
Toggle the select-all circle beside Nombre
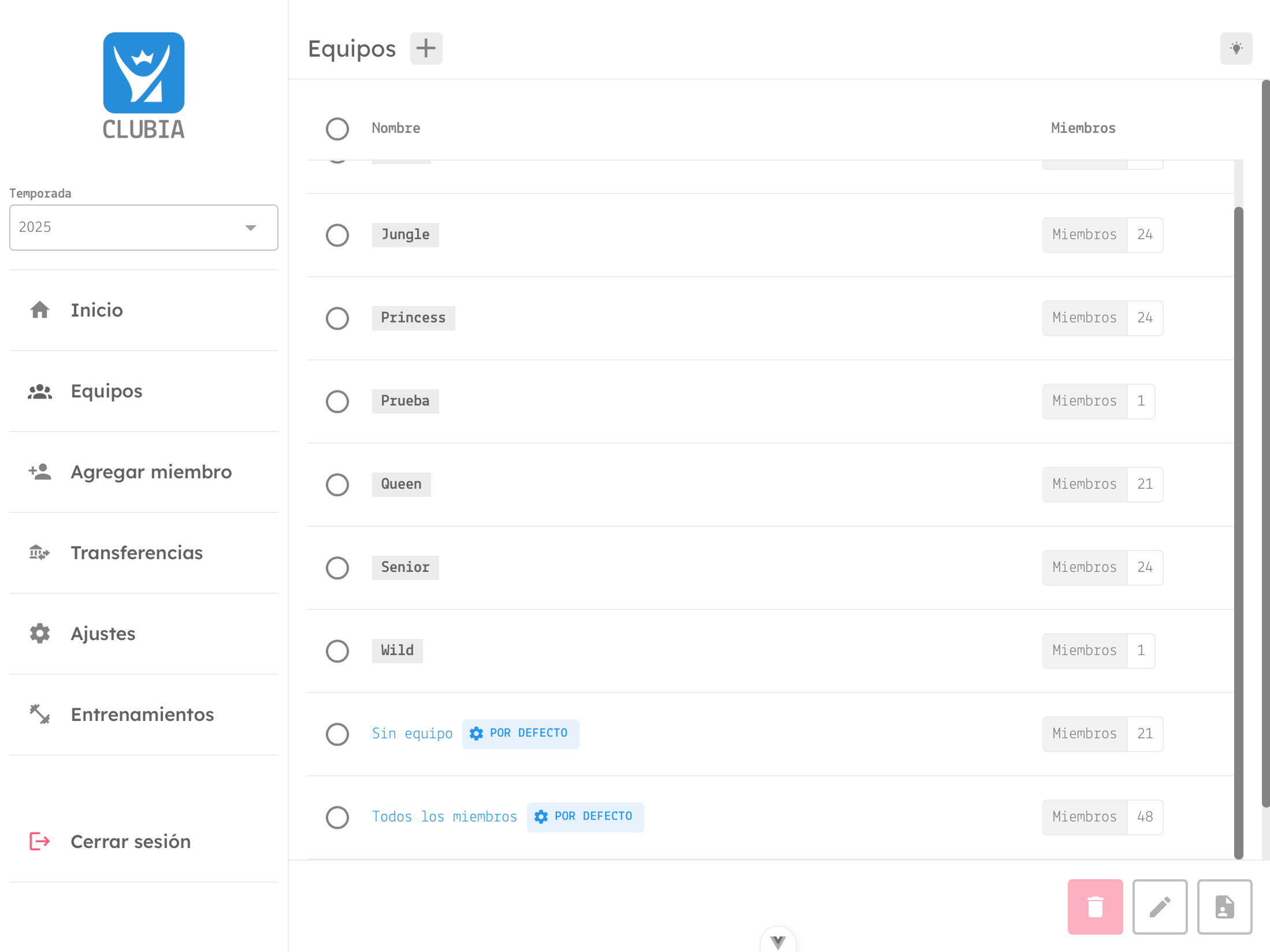pyautogui.click(x=337, y=129)
